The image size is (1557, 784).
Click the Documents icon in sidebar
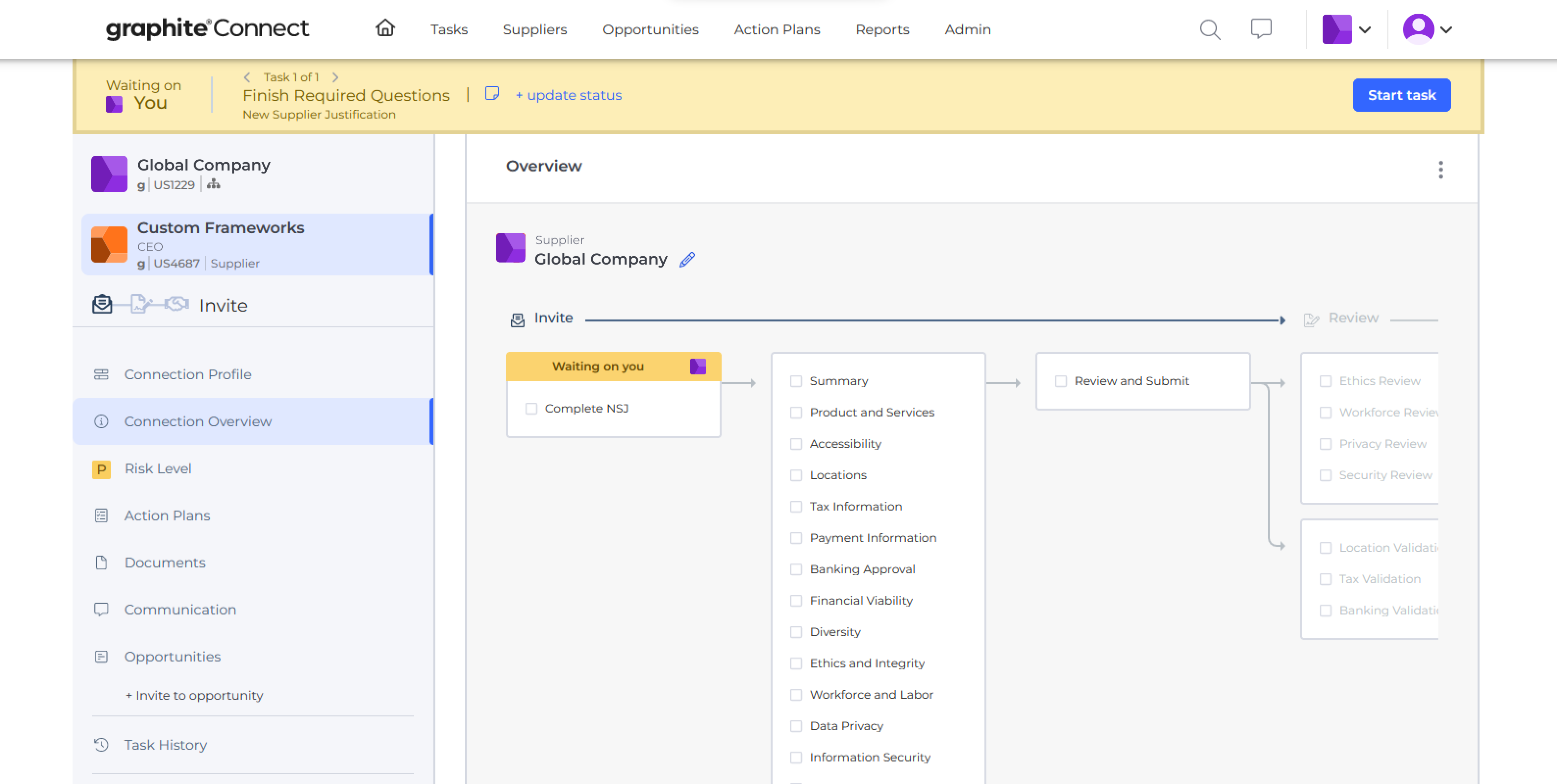pyautogui.click(x=101, y=563)
